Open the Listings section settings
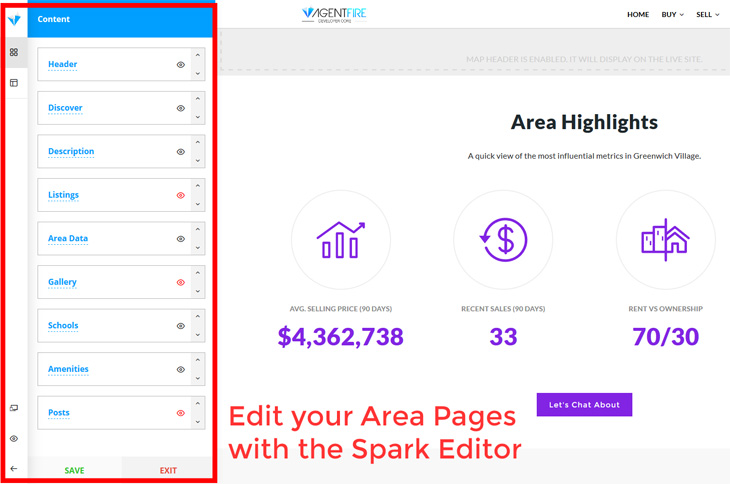The height and width of the screenshot is (484, 730). (63, 195)
